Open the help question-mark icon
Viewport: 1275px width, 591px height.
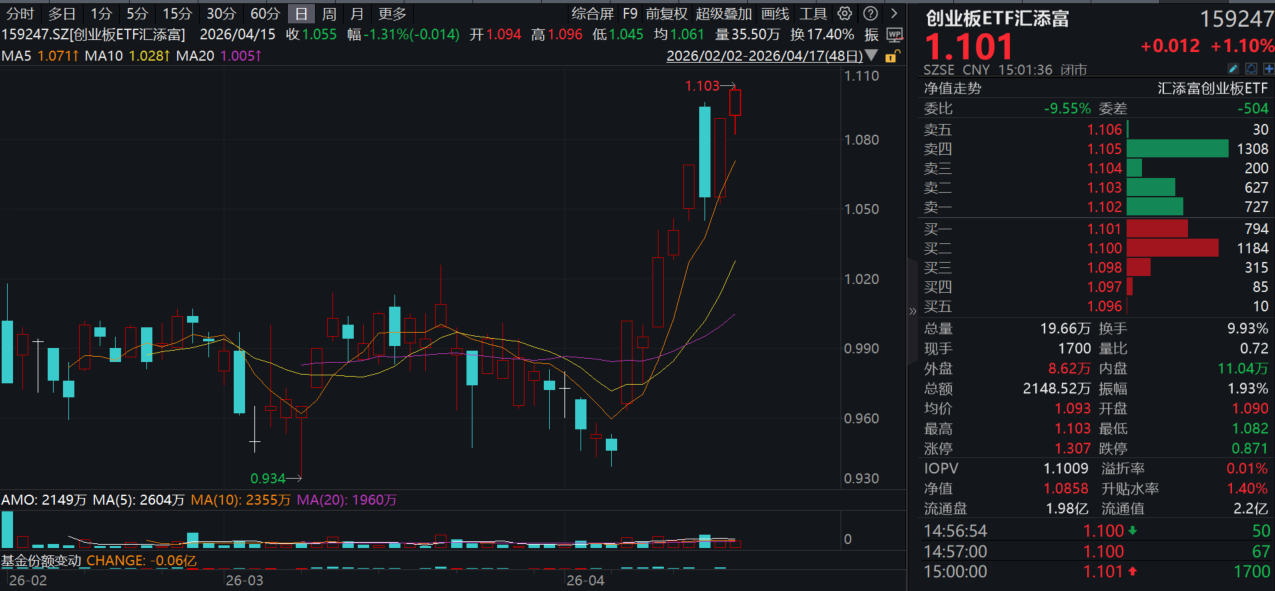pyautogui.click(x=871, y=13)
